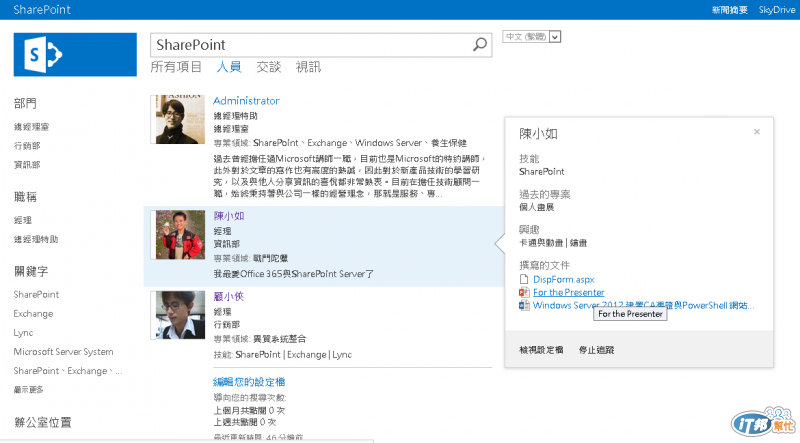Click the SharePoint logo tile
The height and width of the screenshot is (443, 800).
pos(75,55)
